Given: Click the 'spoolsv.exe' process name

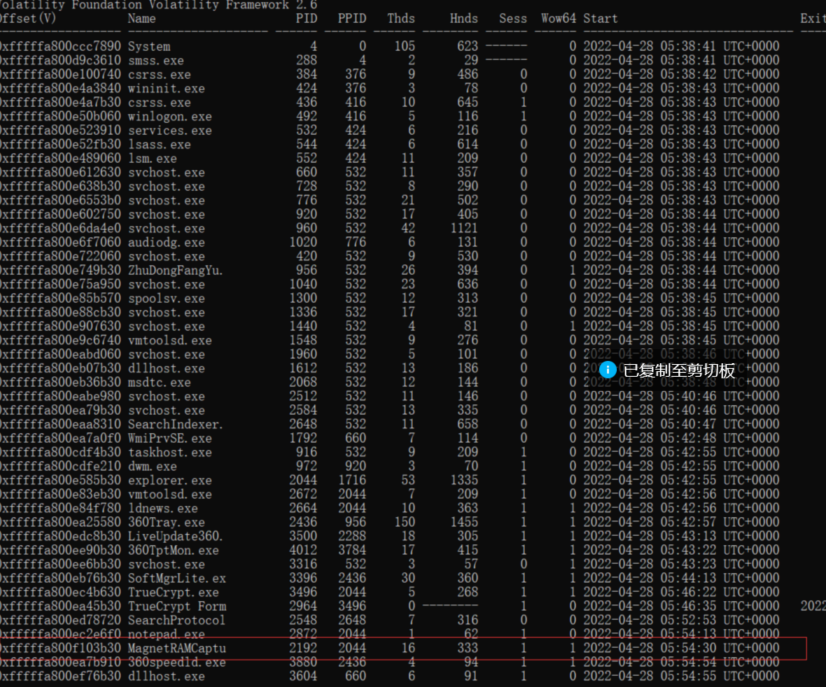Looking at the screenshot, I should [x=166, y=298].
